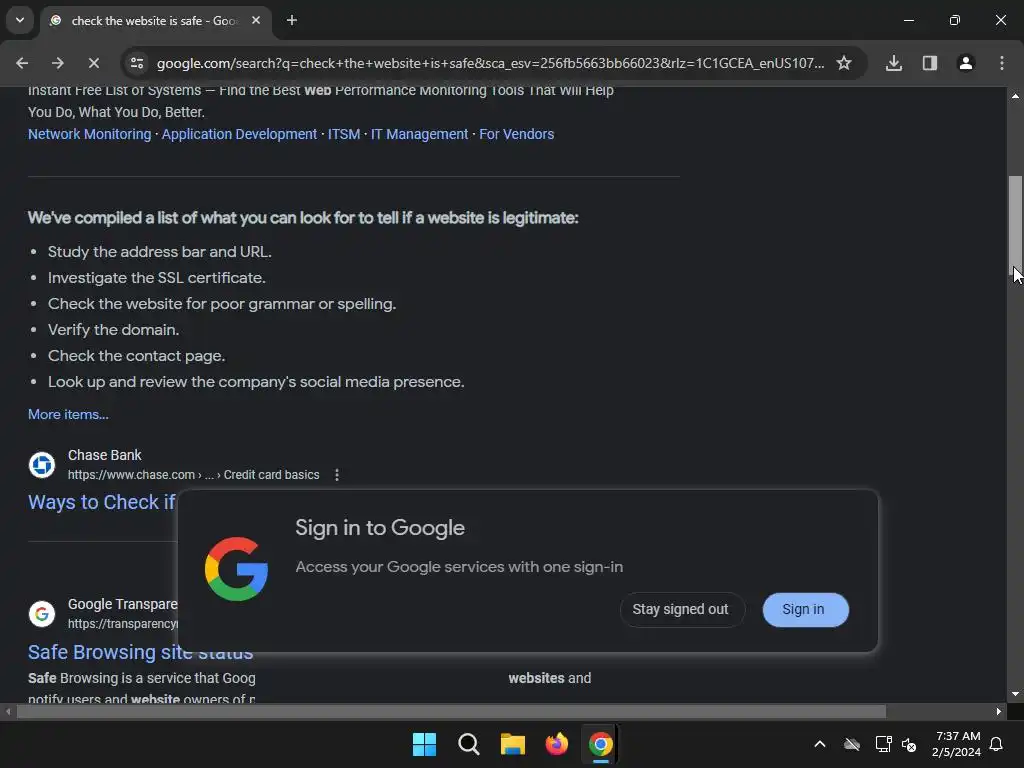Click the Chase Bank favicon
The image size is (1024, 768).
(x=42, y=464)
